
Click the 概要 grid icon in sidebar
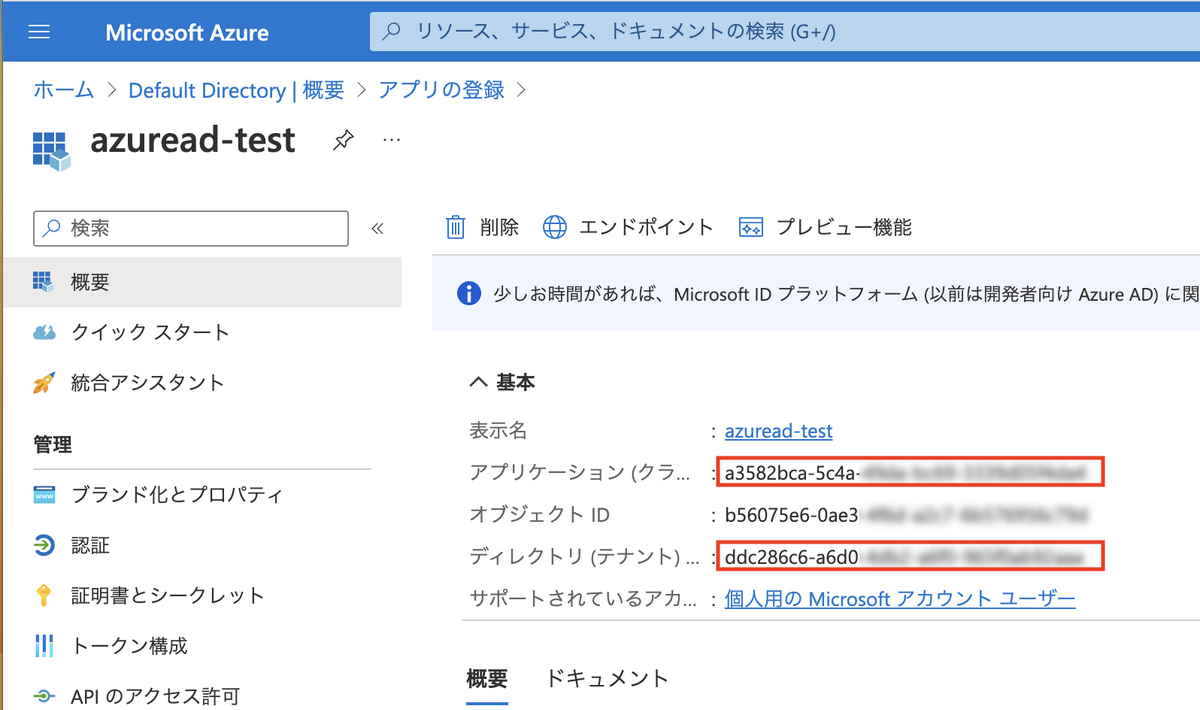tap(43, 282)
